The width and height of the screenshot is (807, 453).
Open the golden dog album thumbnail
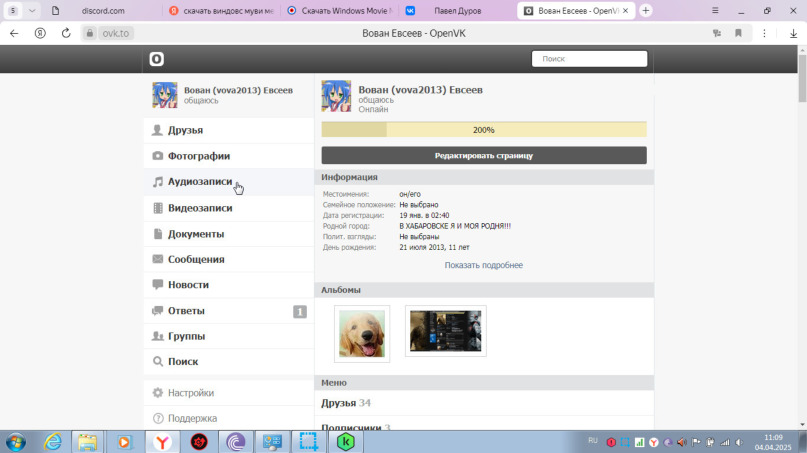[361, 333]
